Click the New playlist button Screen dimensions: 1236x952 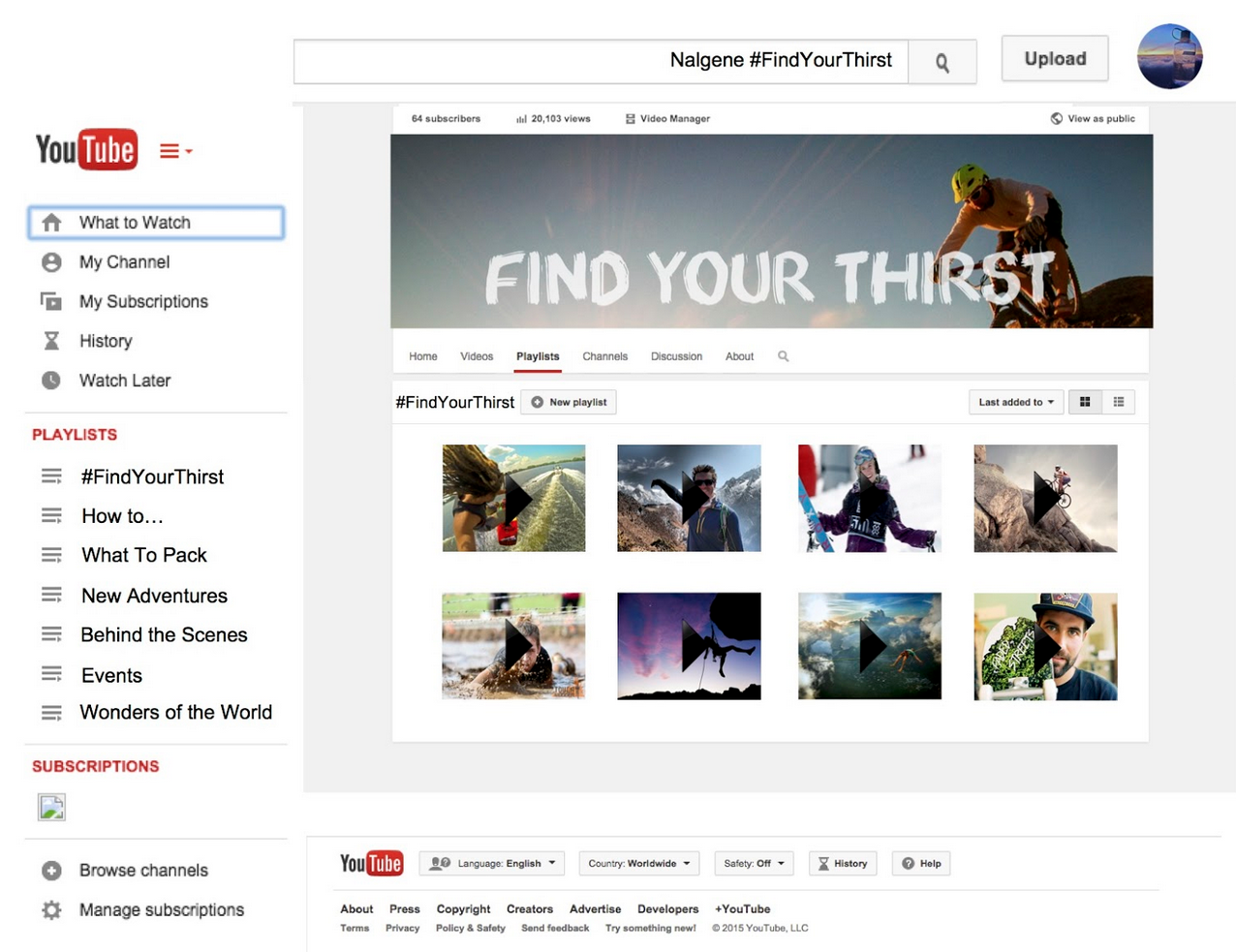coord(569,402)
